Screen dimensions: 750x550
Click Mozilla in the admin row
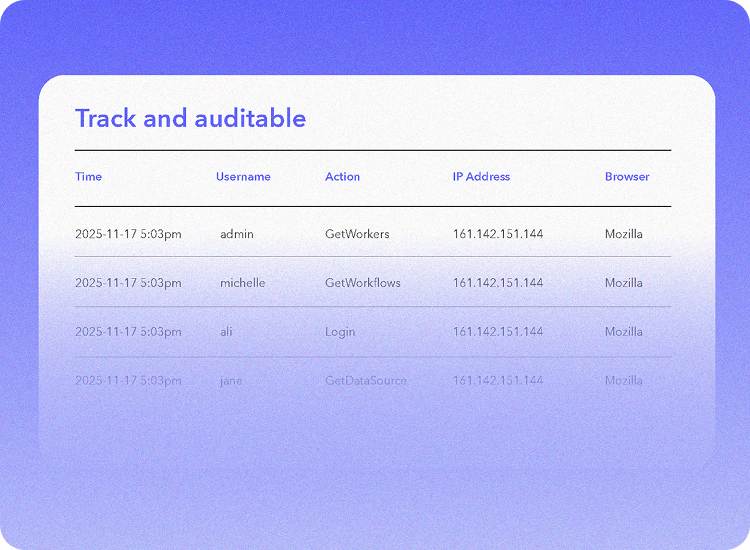coord(624,234)
